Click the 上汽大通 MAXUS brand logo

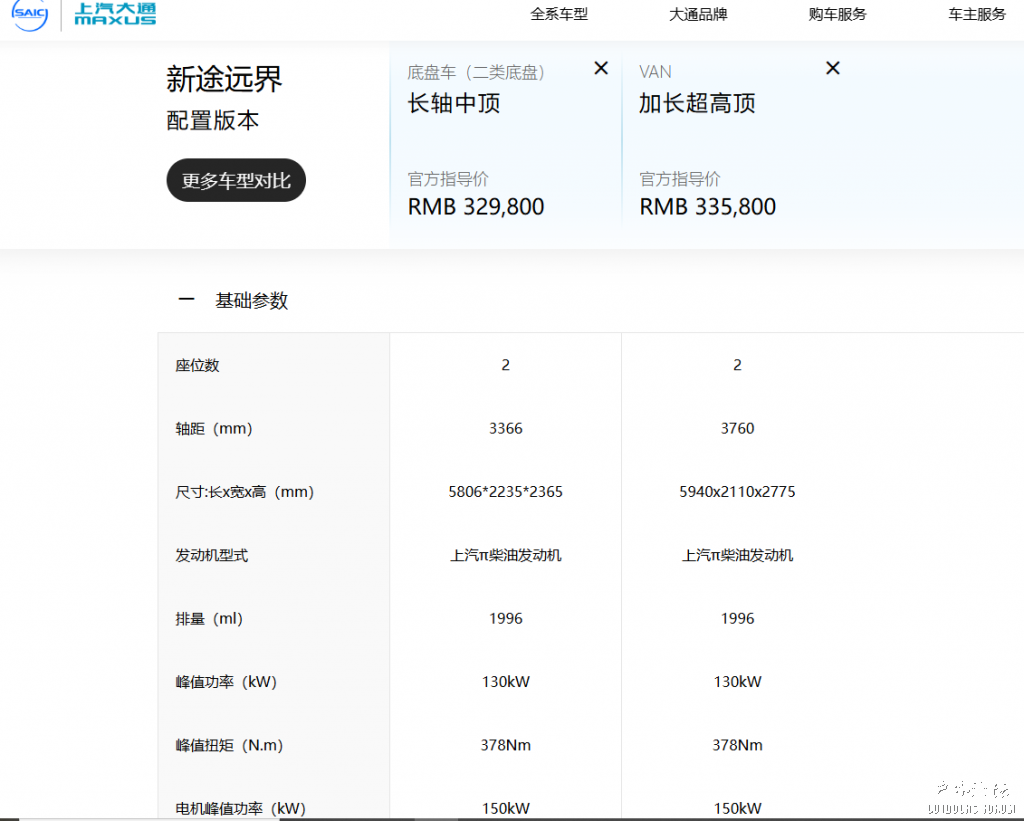115,14
